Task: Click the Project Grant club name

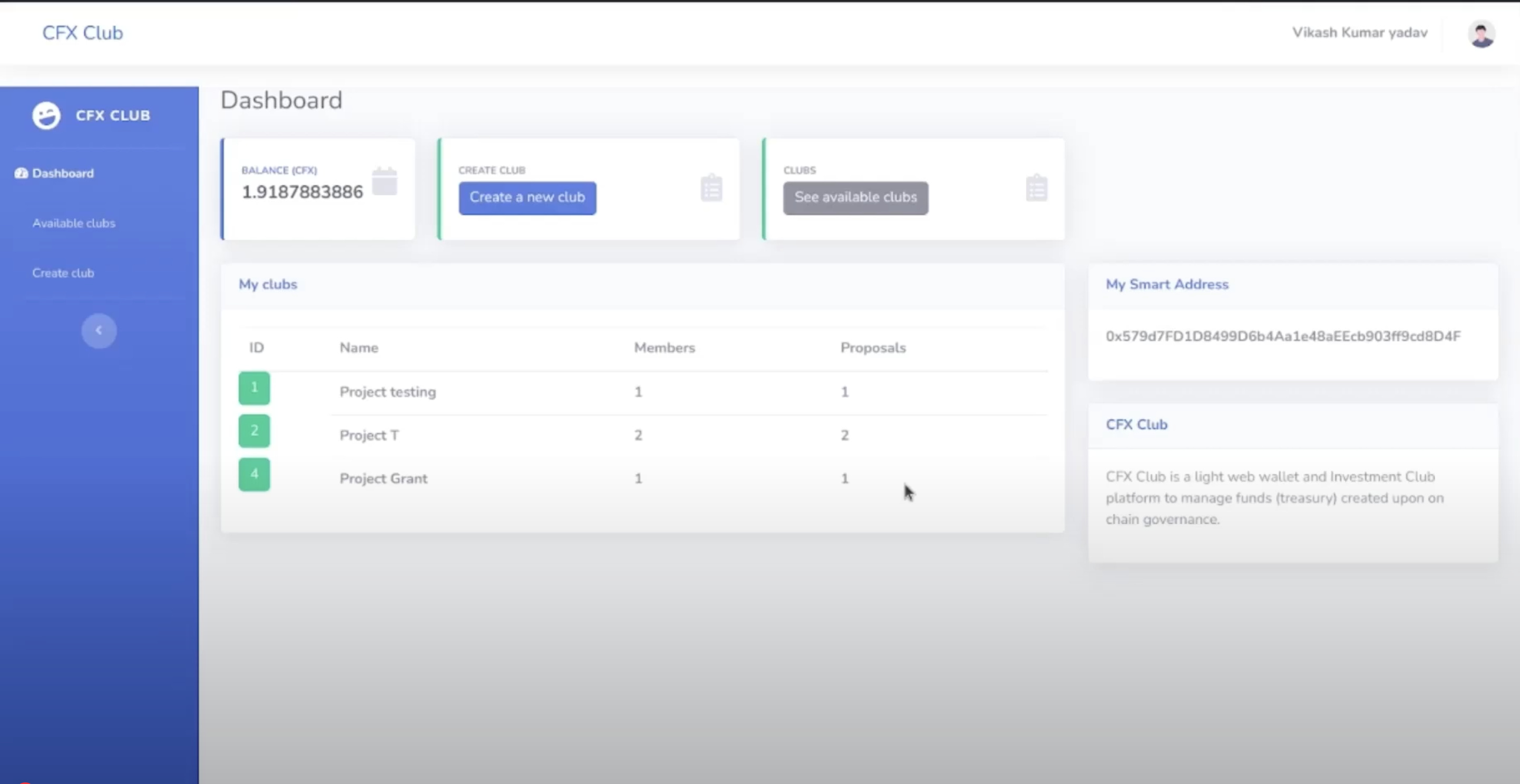Action: pyautogui.click(x=384, y=478)
